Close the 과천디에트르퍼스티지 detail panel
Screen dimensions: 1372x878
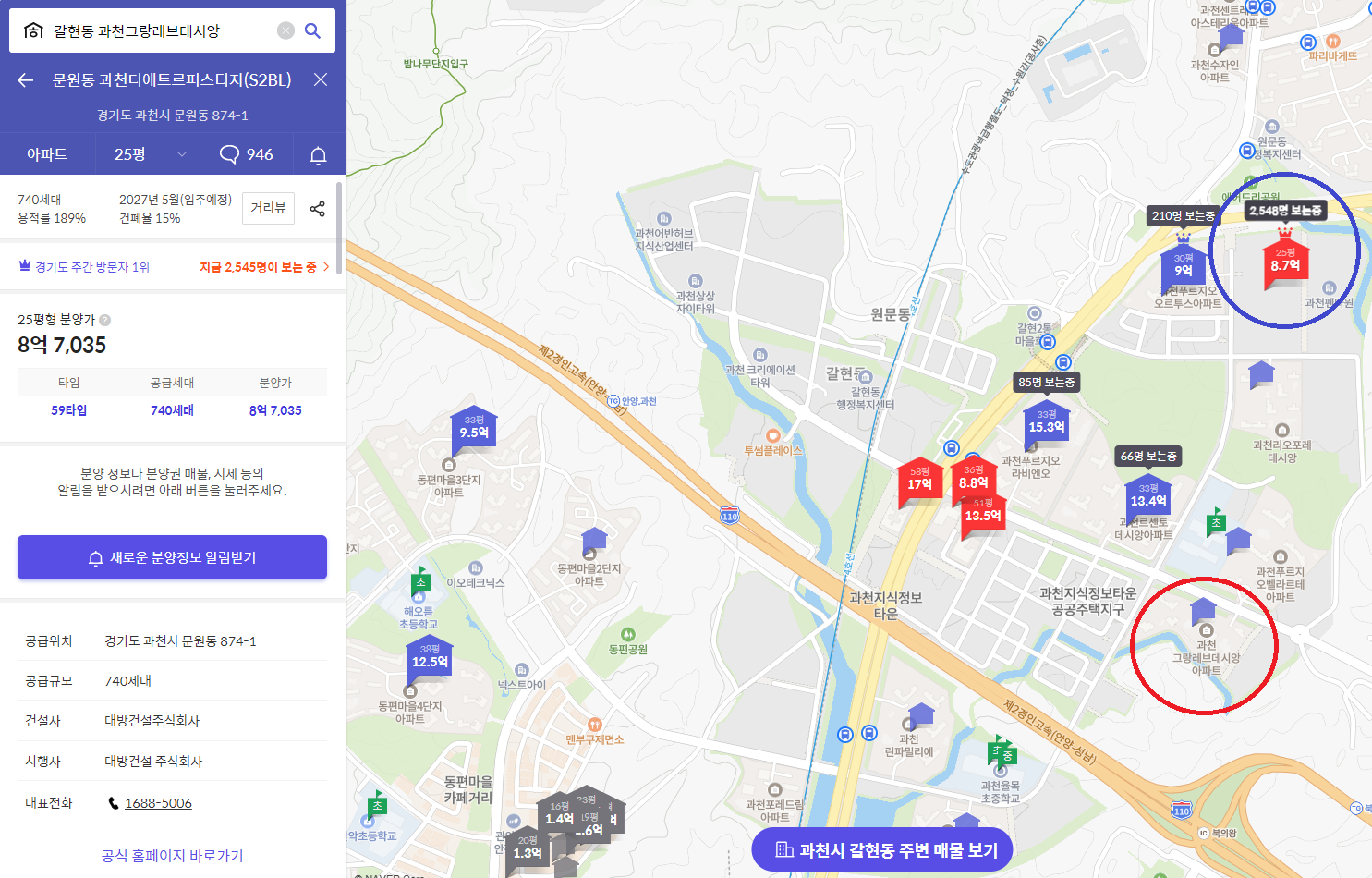(321, 79)
